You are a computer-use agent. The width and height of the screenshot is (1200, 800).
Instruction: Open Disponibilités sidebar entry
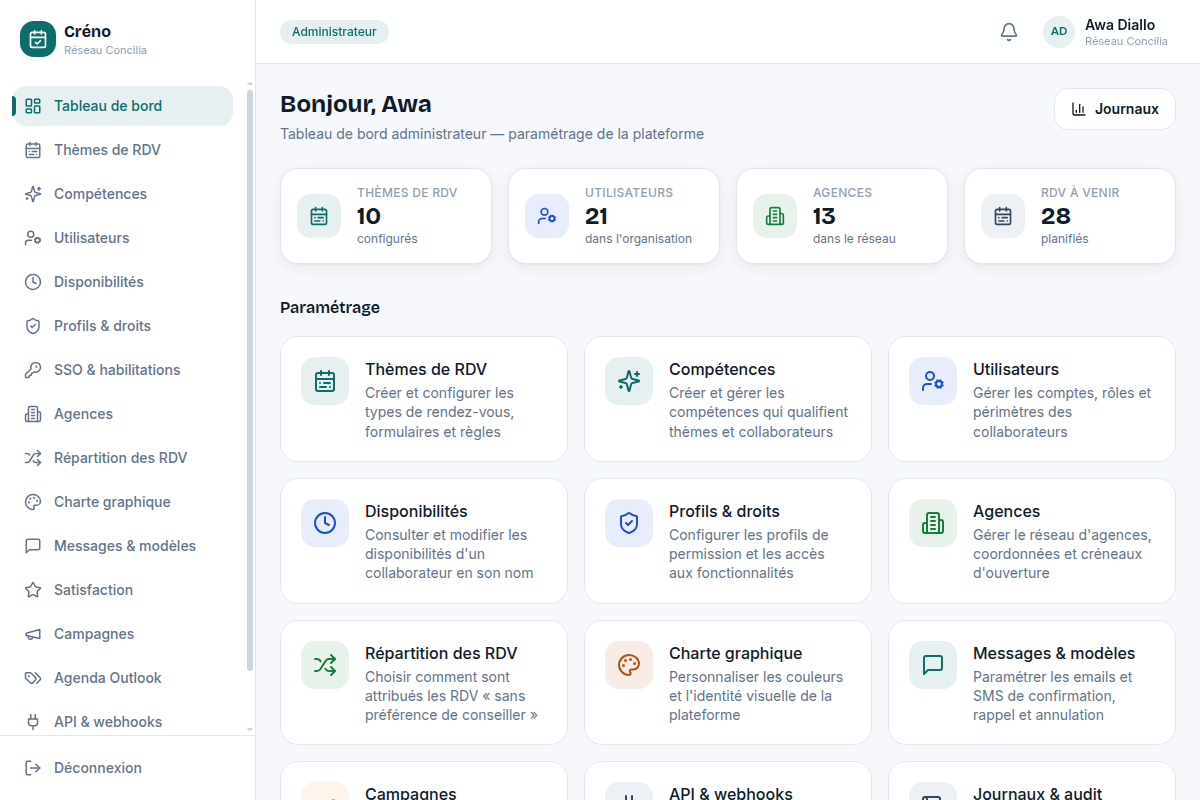coord(122,282)
